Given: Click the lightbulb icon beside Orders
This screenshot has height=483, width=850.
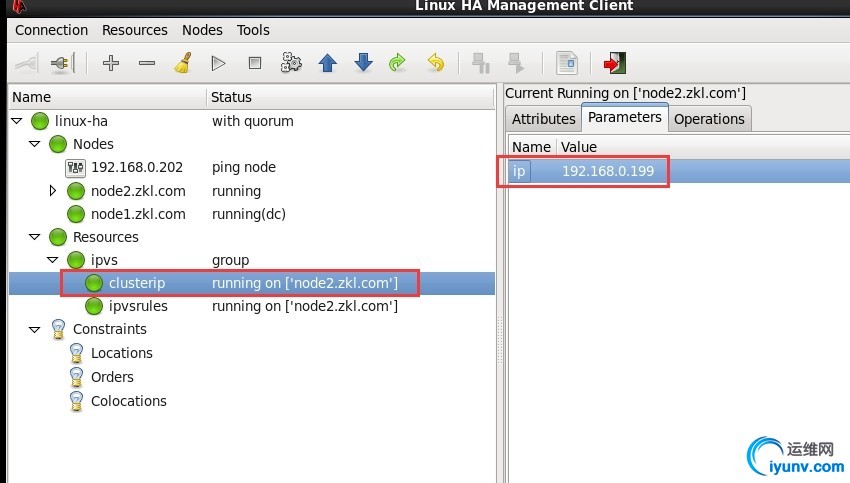Looking at the screenshot, I should pos(76,377).
